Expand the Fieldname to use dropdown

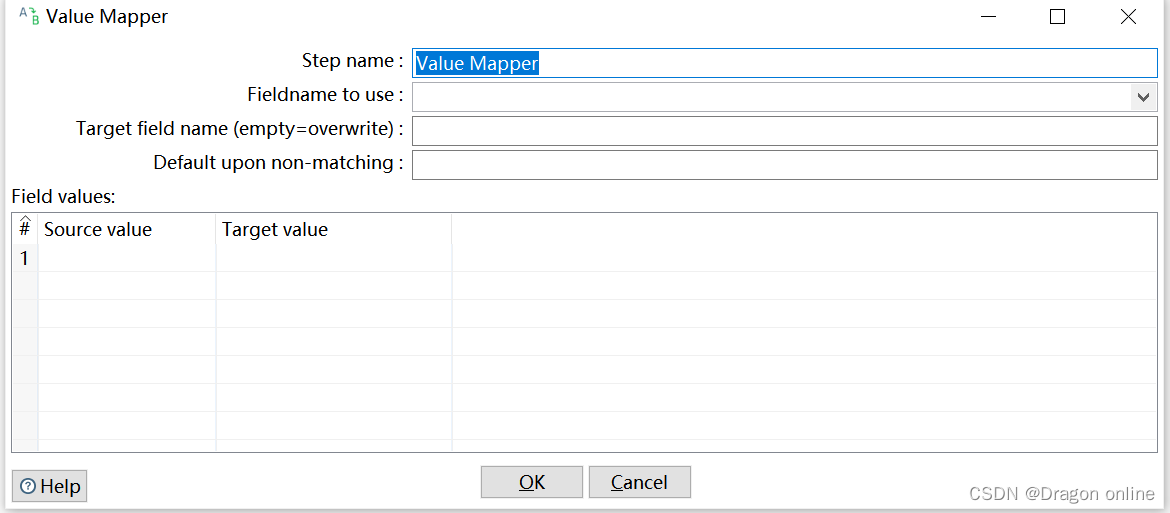[1142, 97]
